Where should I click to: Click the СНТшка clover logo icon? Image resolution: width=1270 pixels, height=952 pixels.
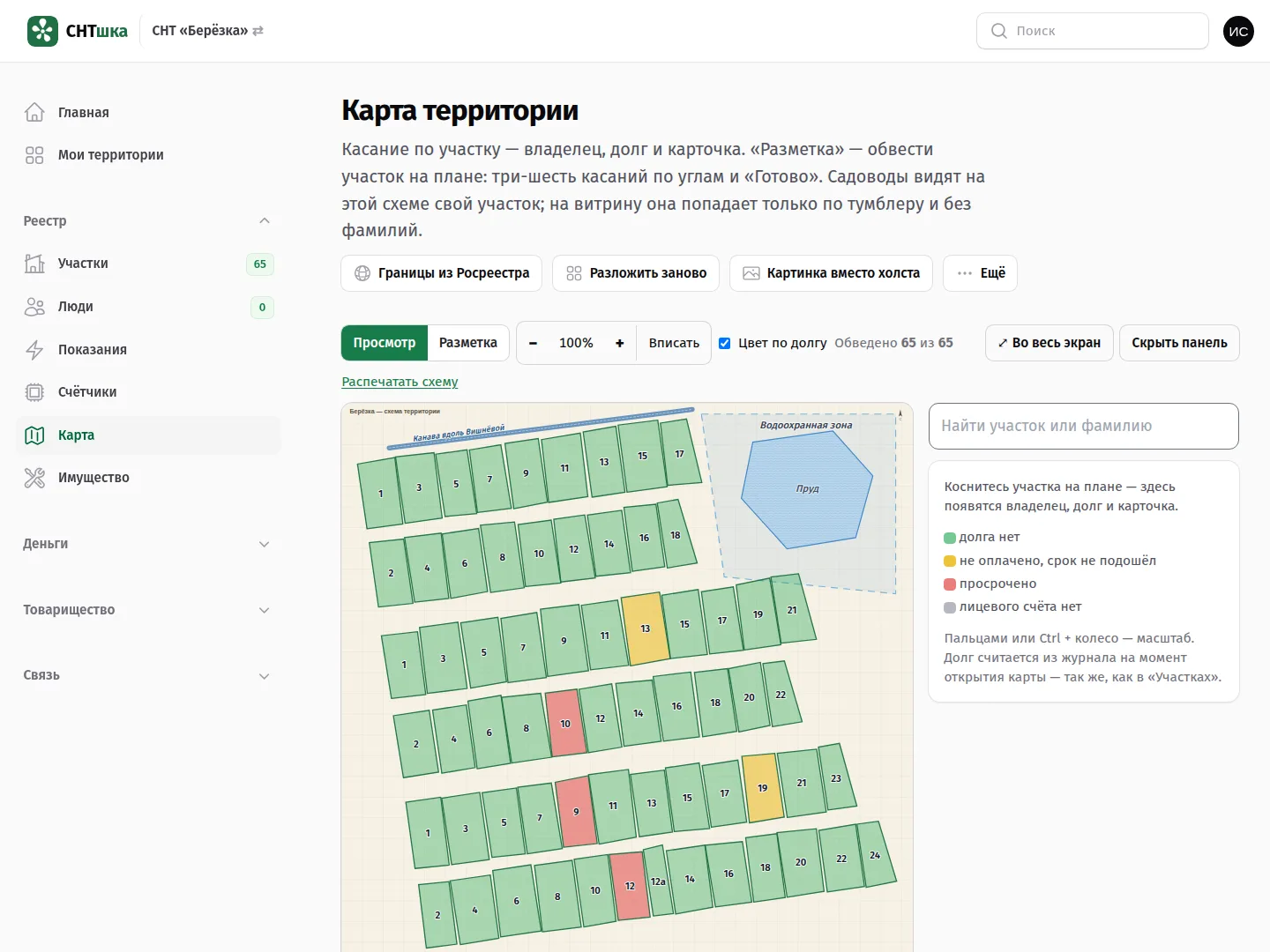coord(42,31)
